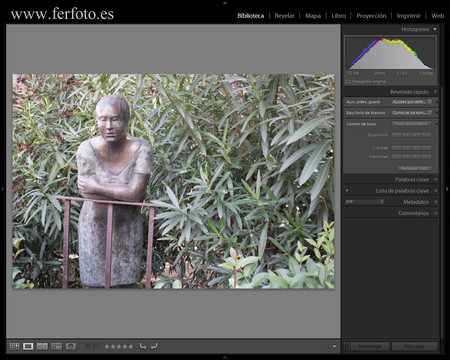Select the Loupe view icon
Viewport: 450px width, 360px height.
28,346
